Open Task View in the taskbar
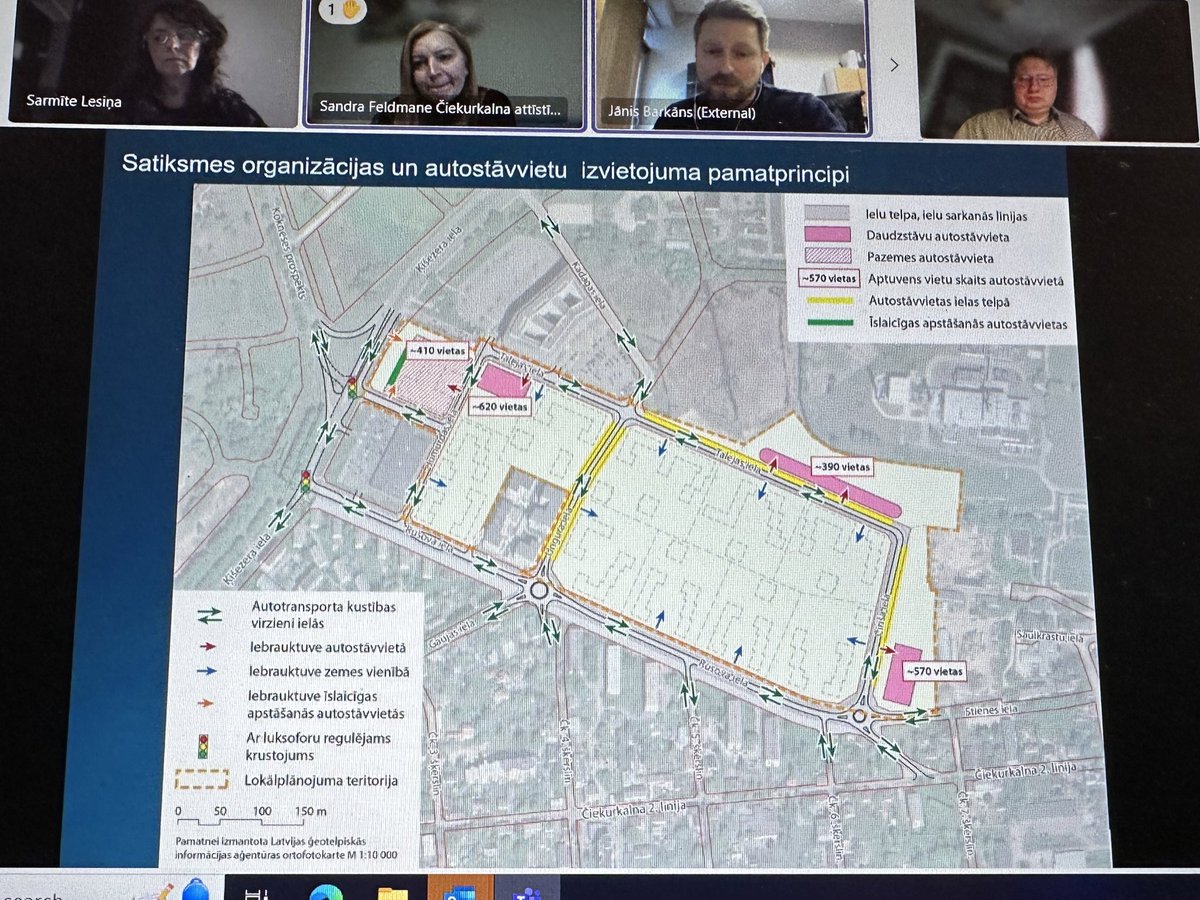This screenshot has height=900, width=1200. [x=256, y=892]
